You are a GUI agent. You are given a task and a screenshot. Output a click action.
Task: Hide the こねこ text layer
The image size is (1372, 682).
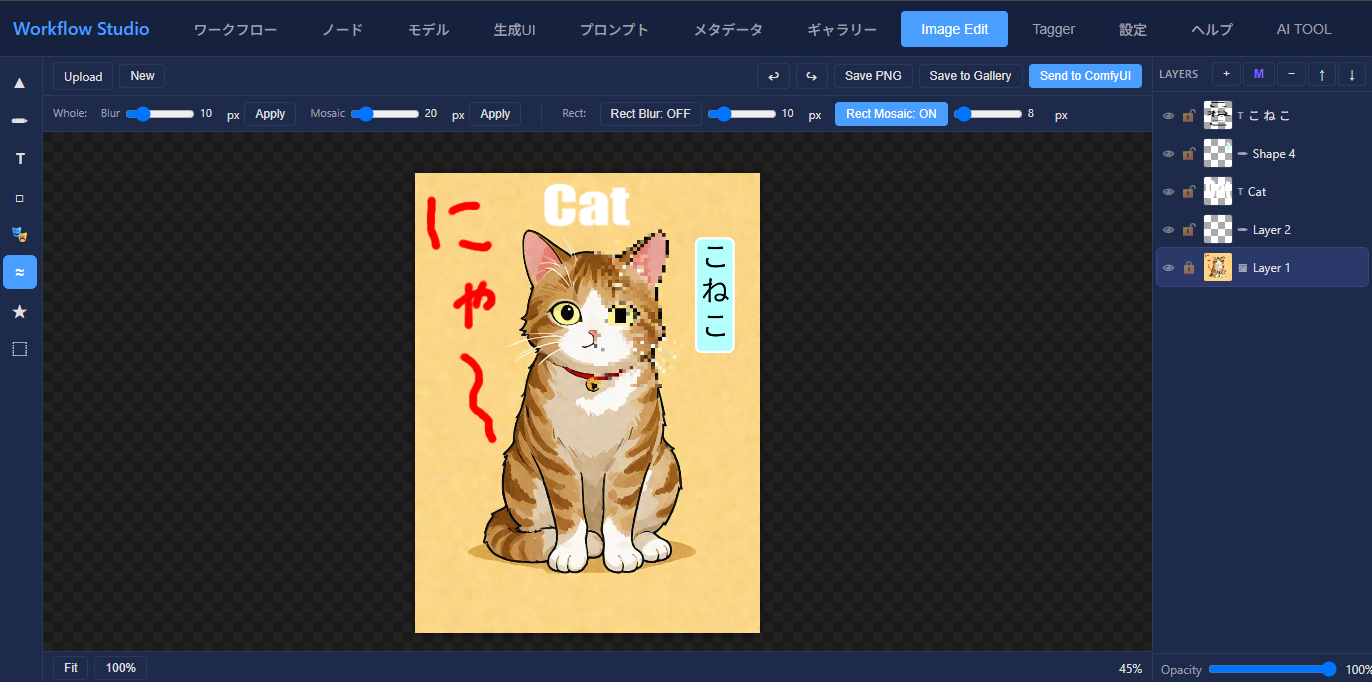[x=1168, y=116]
